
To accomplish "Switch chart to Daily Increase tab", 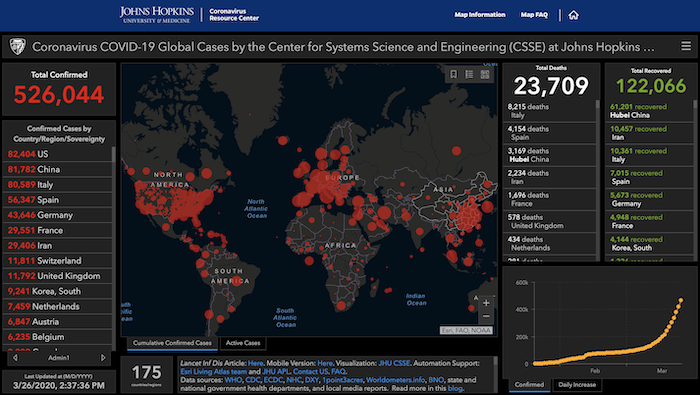I will point(577,384).
